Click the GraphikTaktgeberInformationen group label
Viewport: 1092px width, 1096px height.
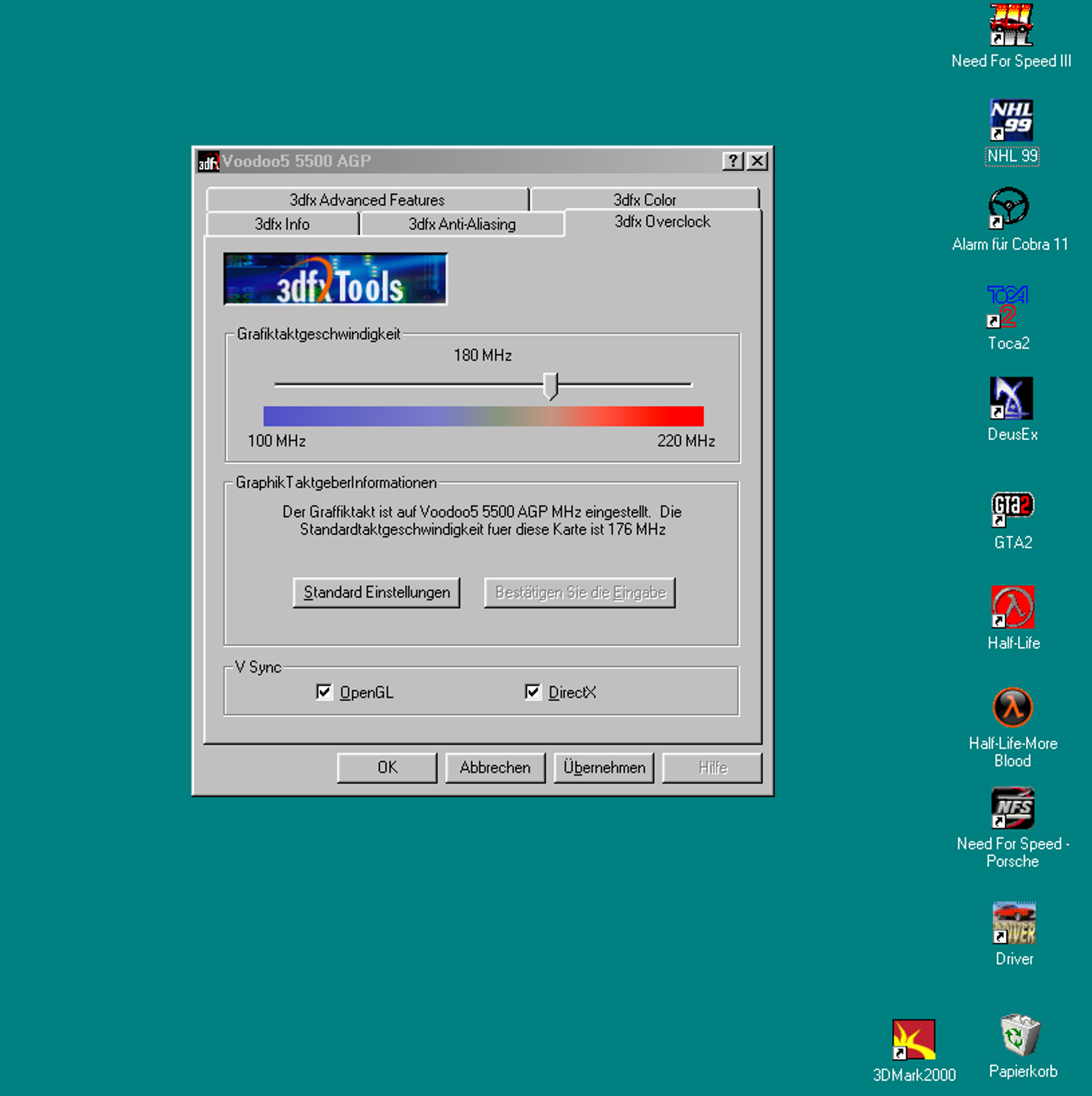coord(336,482)
